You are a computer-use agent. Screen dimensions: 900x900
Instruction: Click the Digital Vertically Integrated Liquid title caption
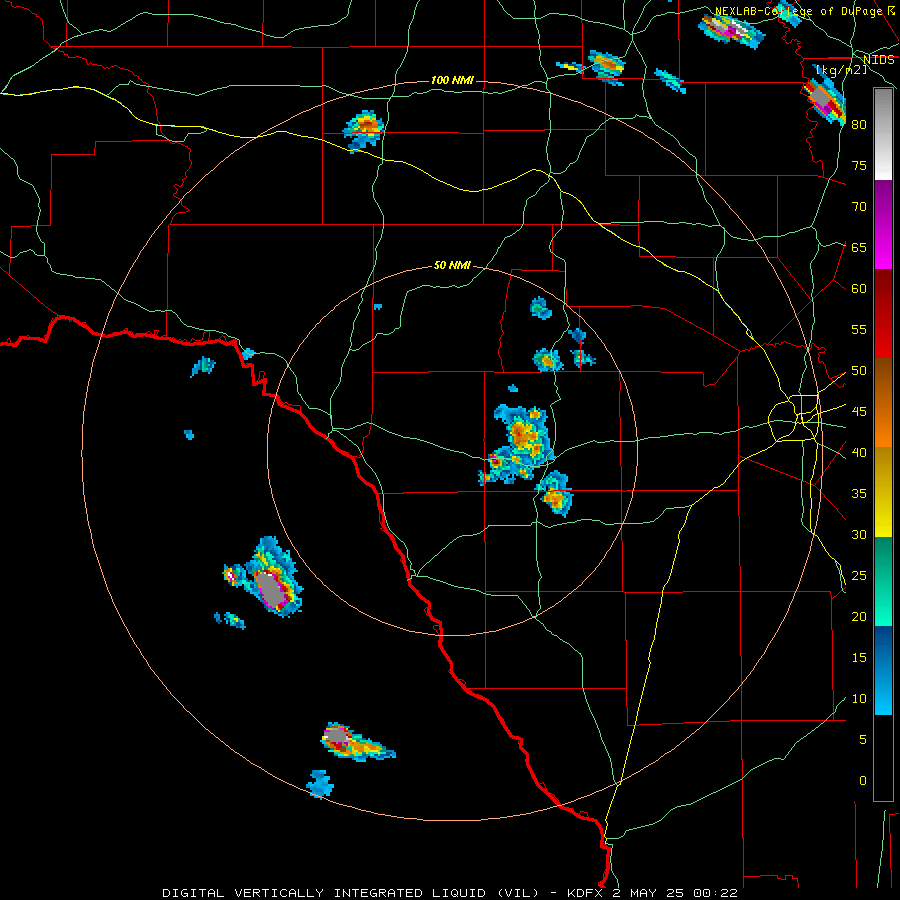click(351, 893)
